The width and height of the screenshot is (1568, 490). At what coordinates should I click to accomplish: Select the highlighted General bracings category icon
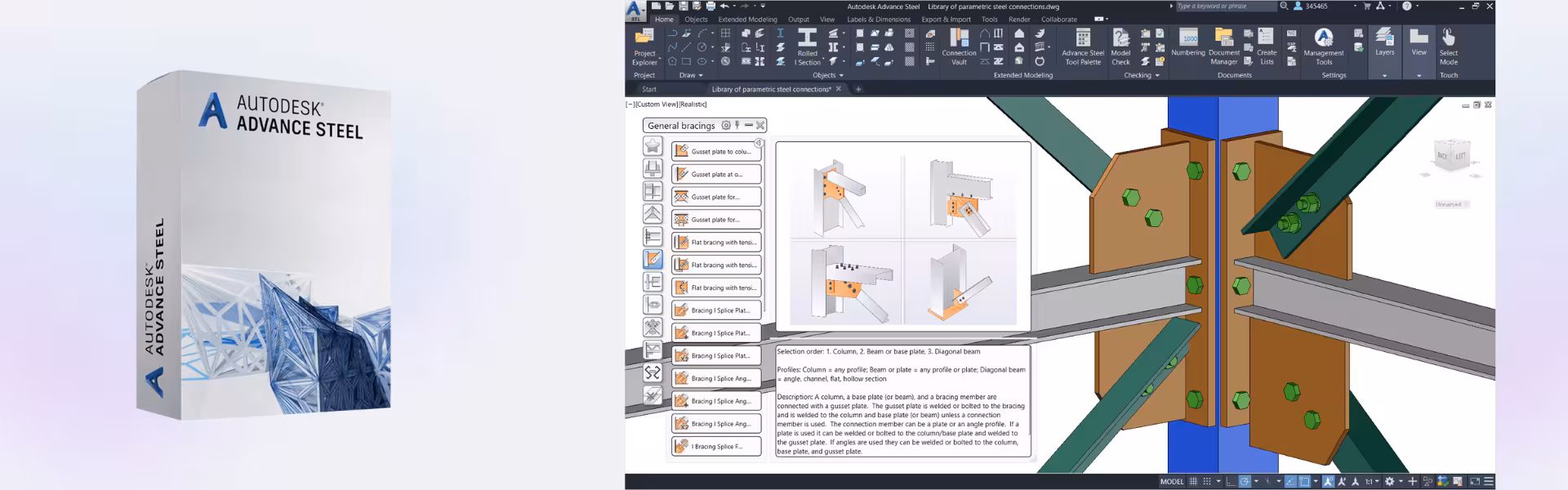653,259
